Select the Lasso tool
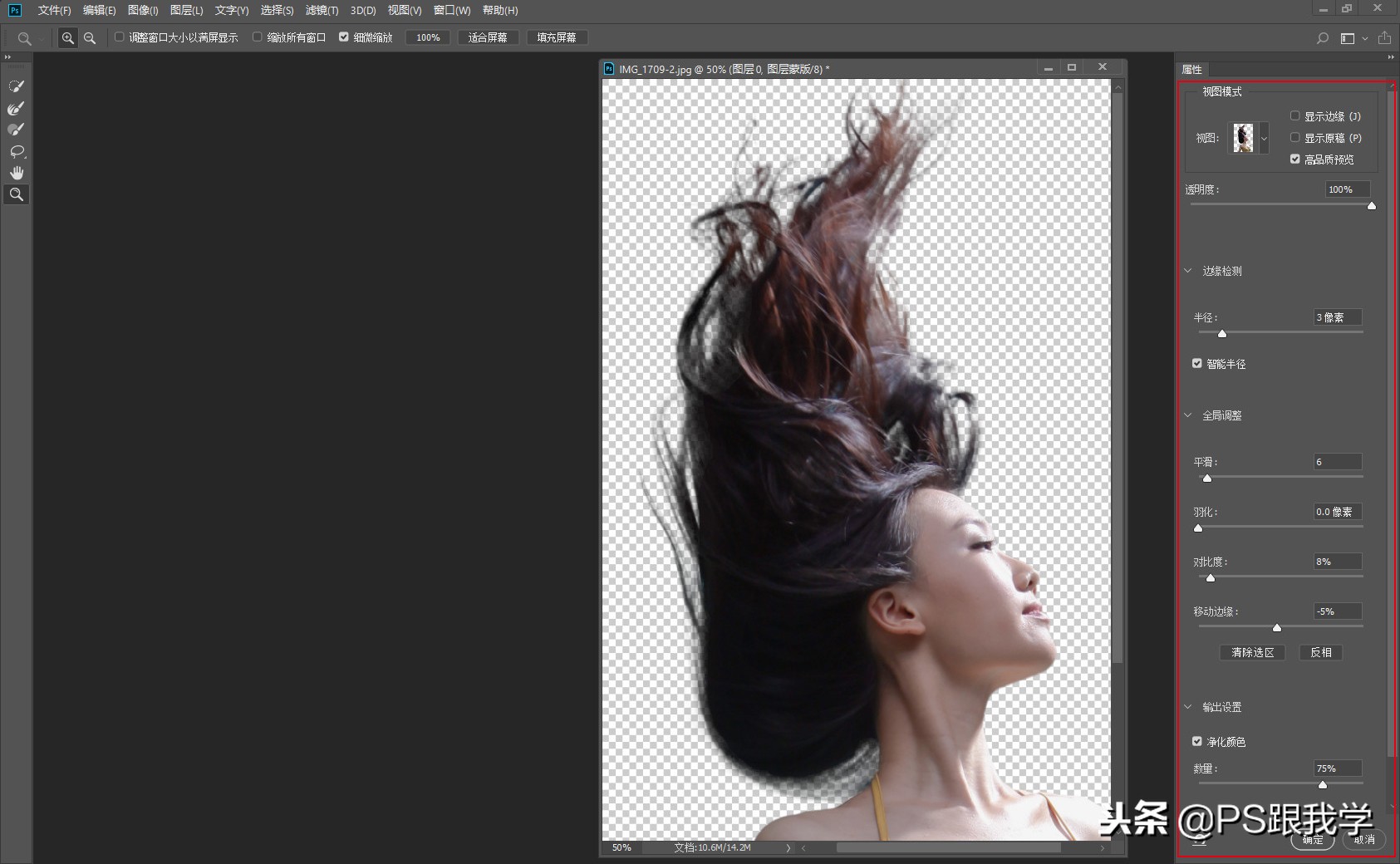This screenshot has height=864, width=1400. [17, 150]
